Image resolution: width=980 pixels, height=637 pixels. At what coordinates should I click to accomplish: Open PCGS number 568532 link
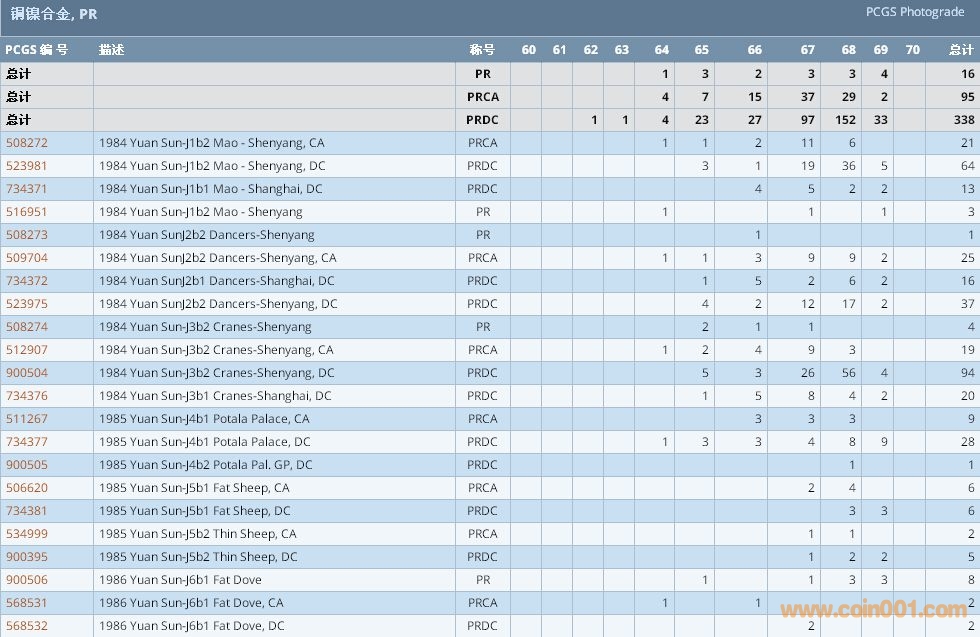(x=27, y=626)
